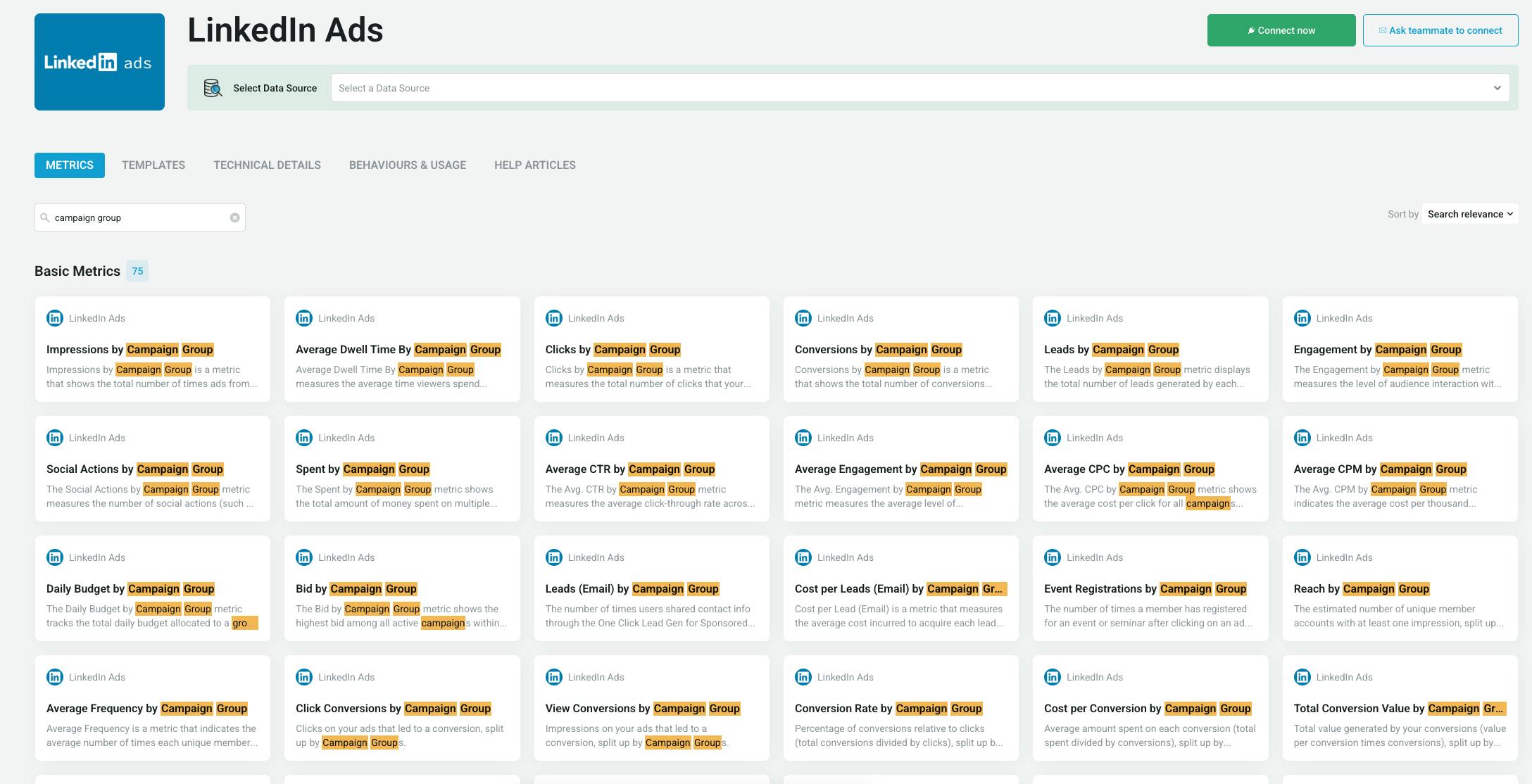Click LinkedIn icon on Spent card

click(x=304, y=438)
